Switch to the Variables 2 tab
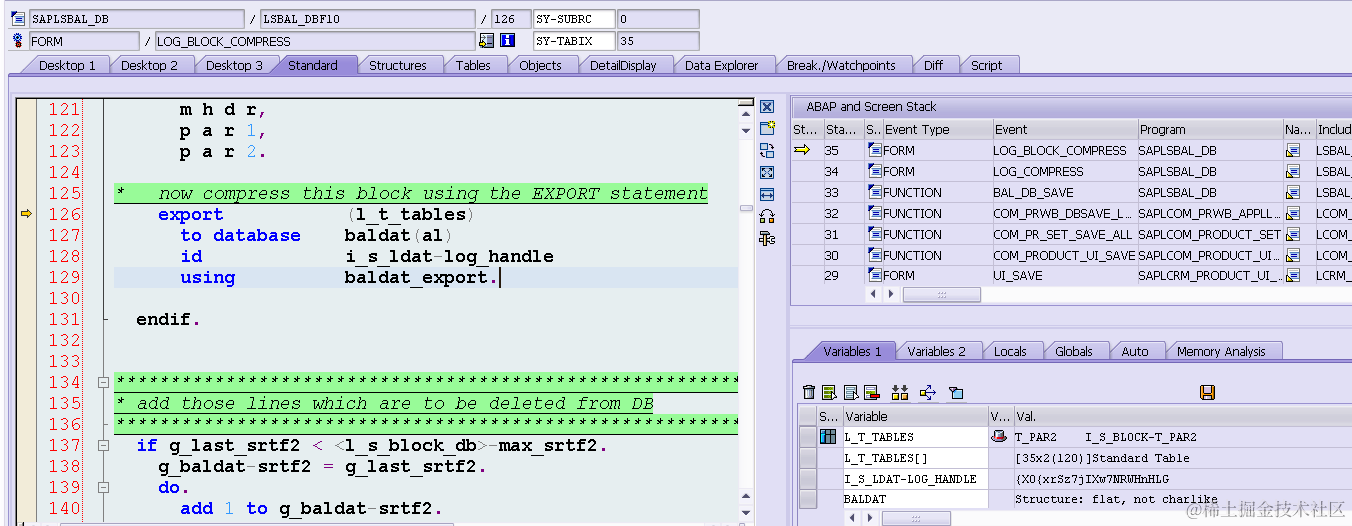This screenshot has height=526, width=1352. click(x=936, y=351)
